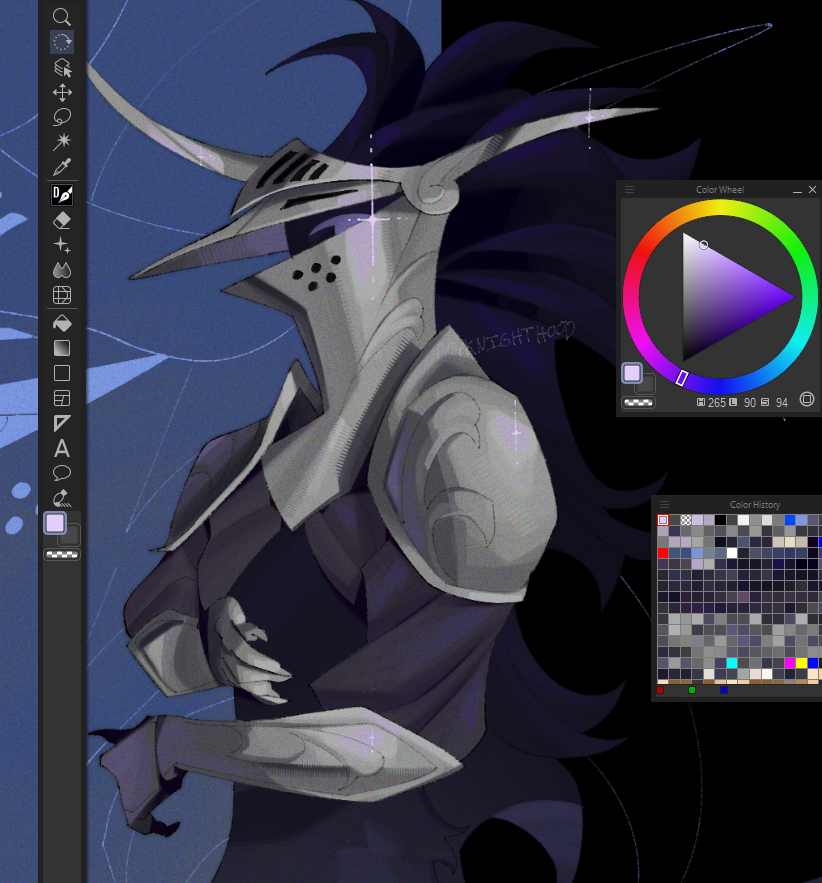Switch to the Eraser tool
Image resolution: width=822 pixels, height=883 pixels.
62,220
